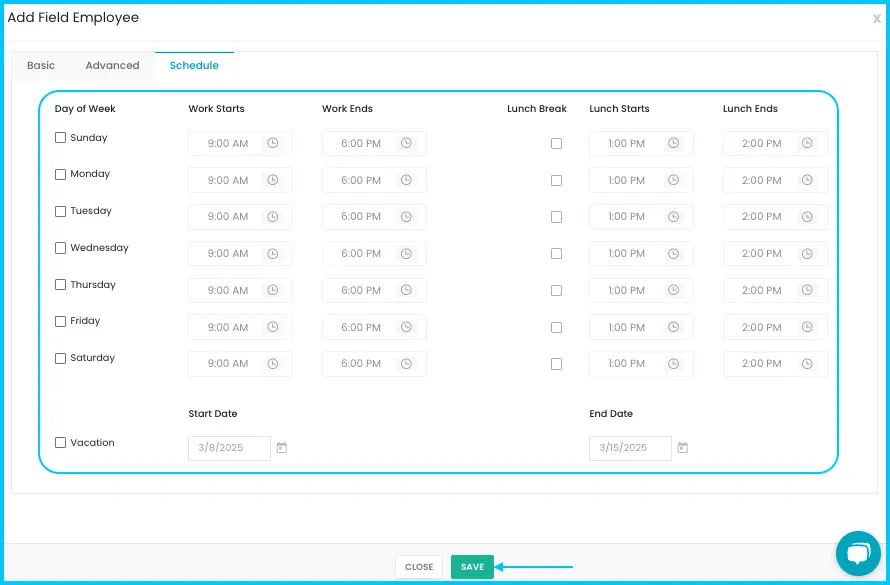Enable Lunch Break for Monday
The height and width of the screenshot is (585, 890).
tap(556, 180)
